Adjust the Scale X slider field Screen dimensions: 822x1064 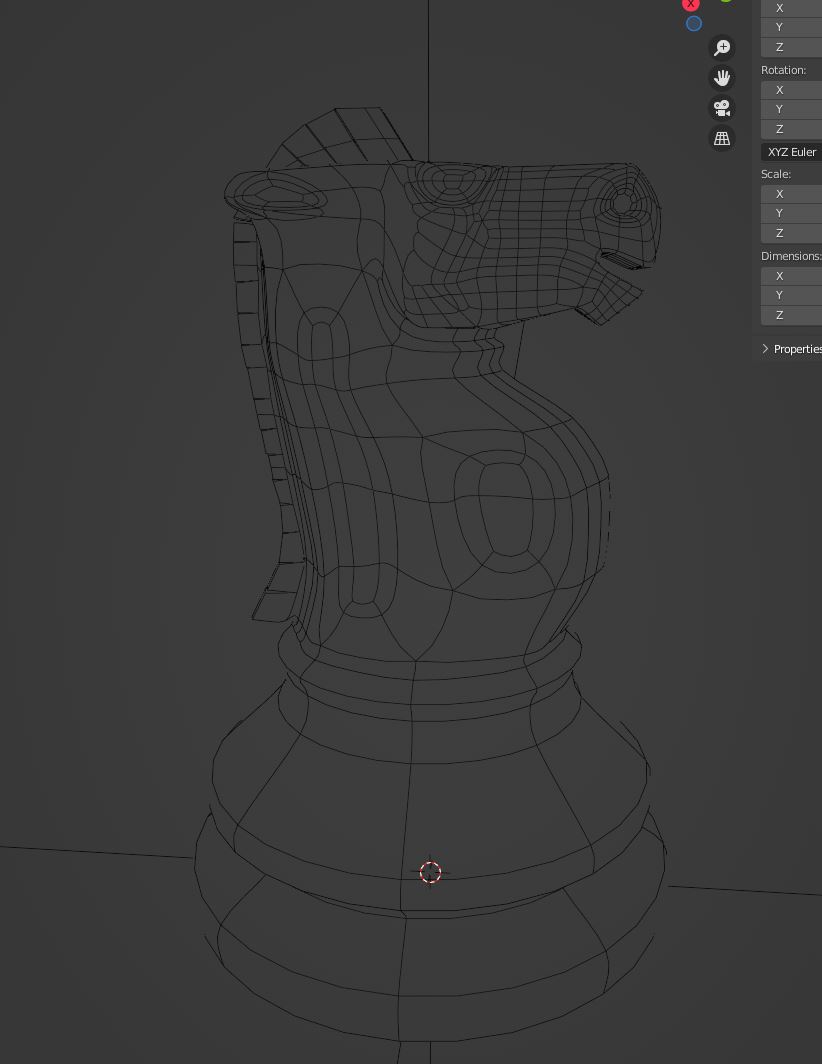(x=791, y=193)
